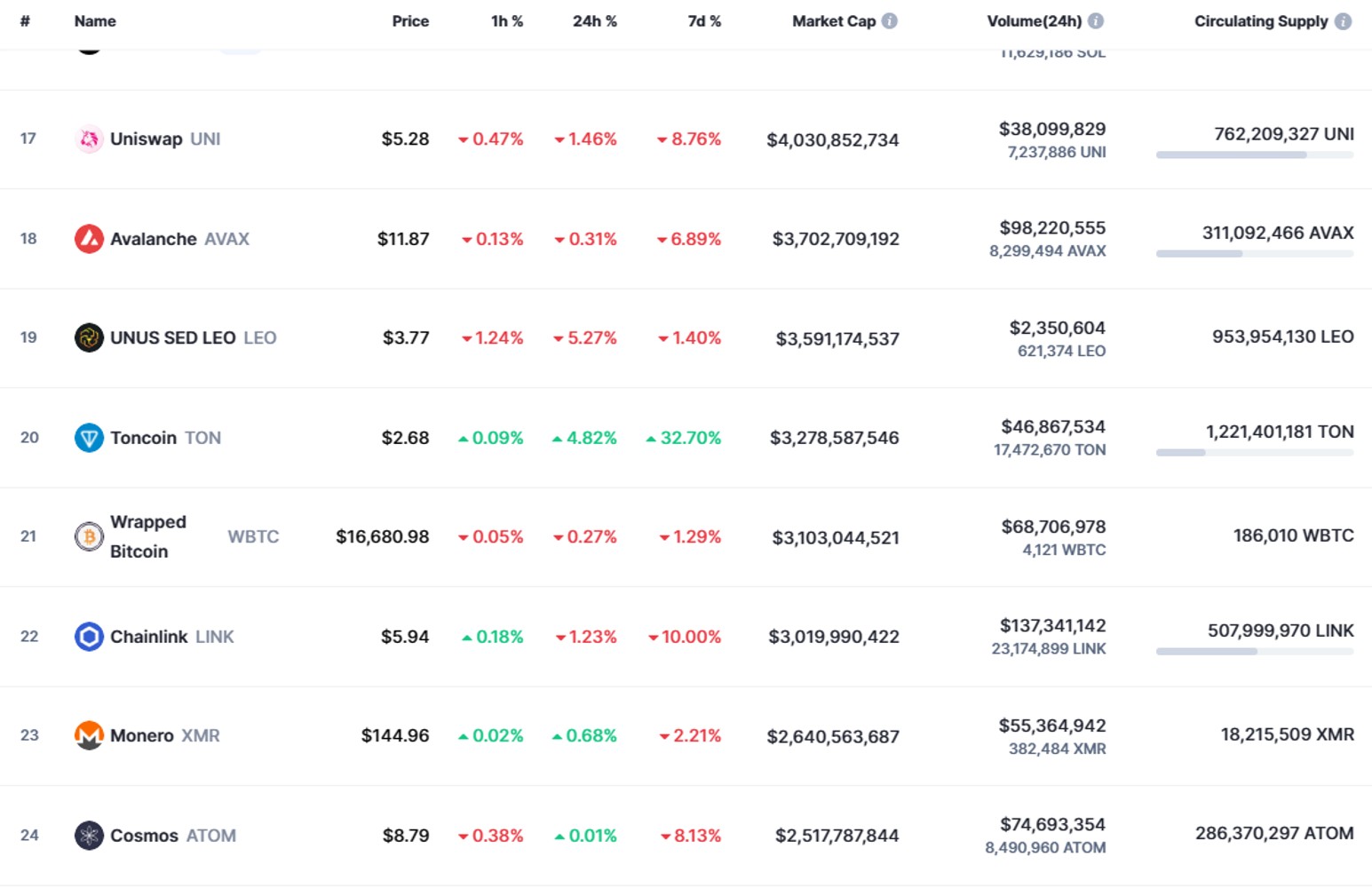Click the Toncoin blue logo icon

[89, 438]
